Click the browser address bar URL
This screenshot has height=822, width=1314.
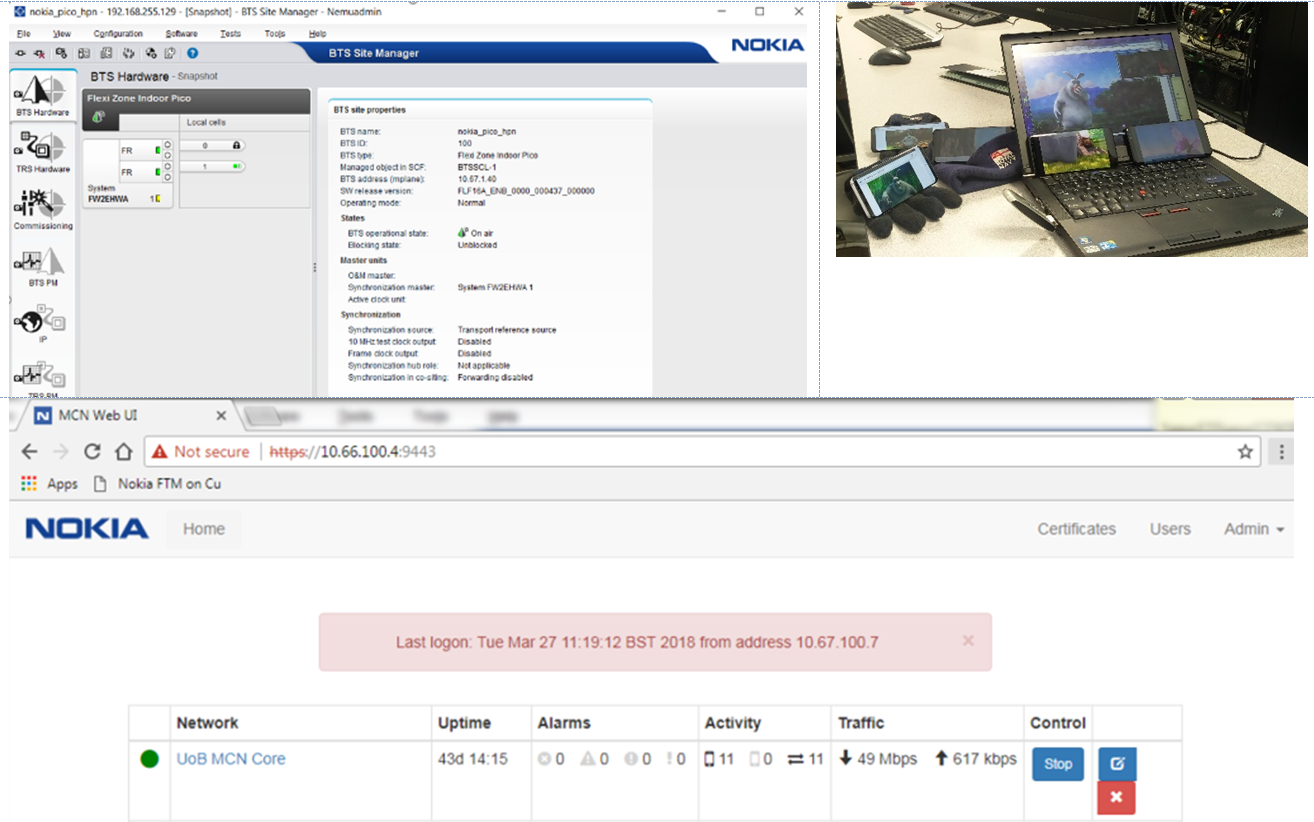pyautogui.click(x=353, y=452)
